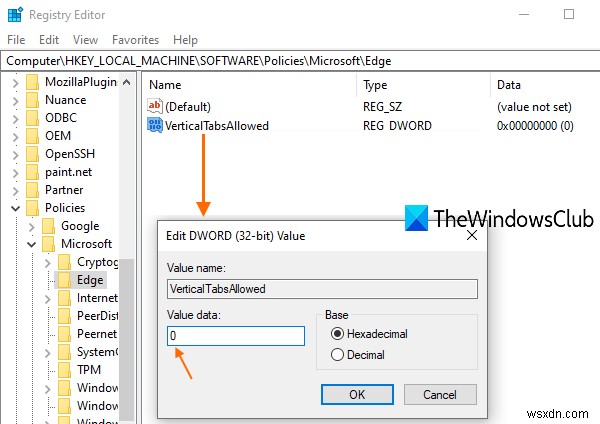Select the PeerDist folder icon
This screenshot has height=424, width=600.
click(x=65, y=316)
